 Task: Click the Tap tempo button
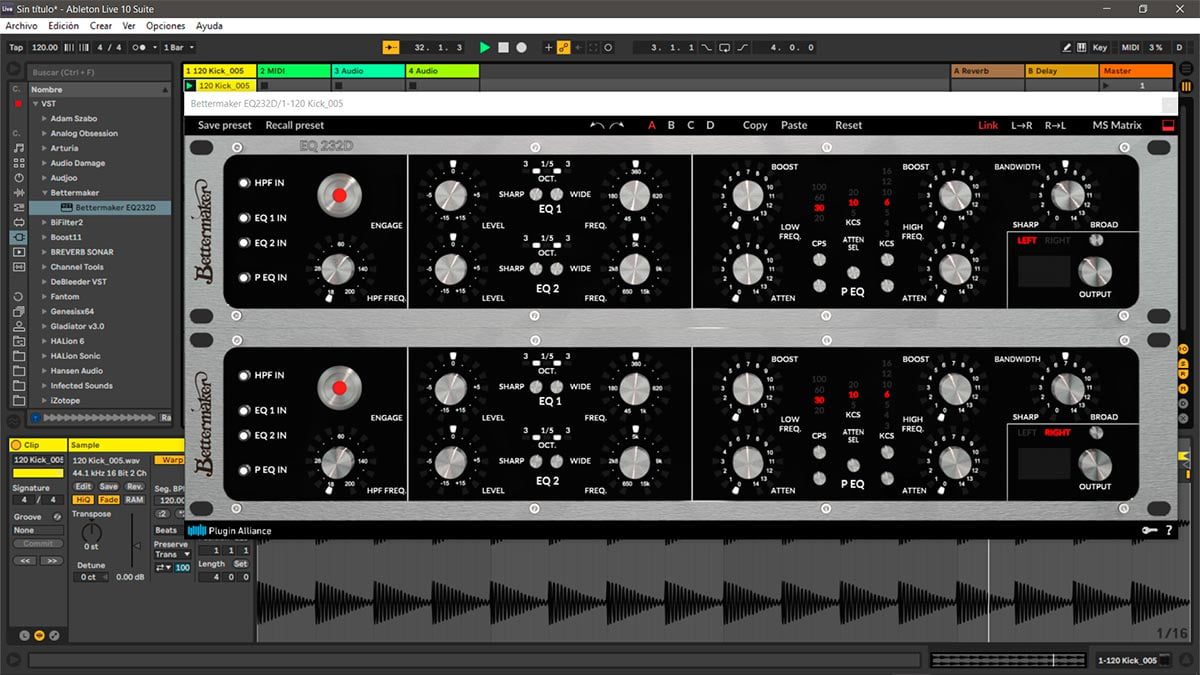point(15,47)
